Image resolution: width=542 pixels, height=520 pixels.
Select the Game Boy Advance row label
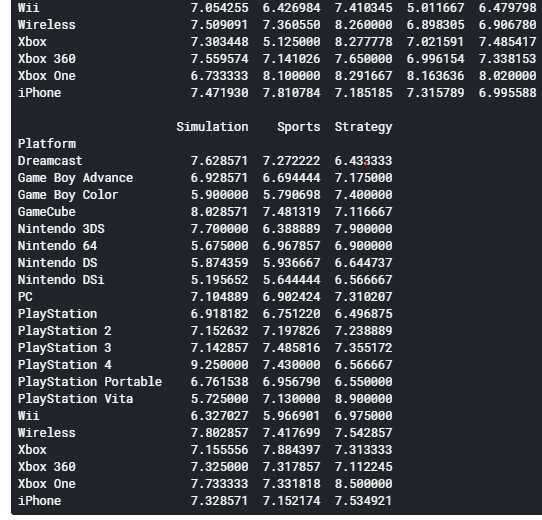(x=75, y=178)
